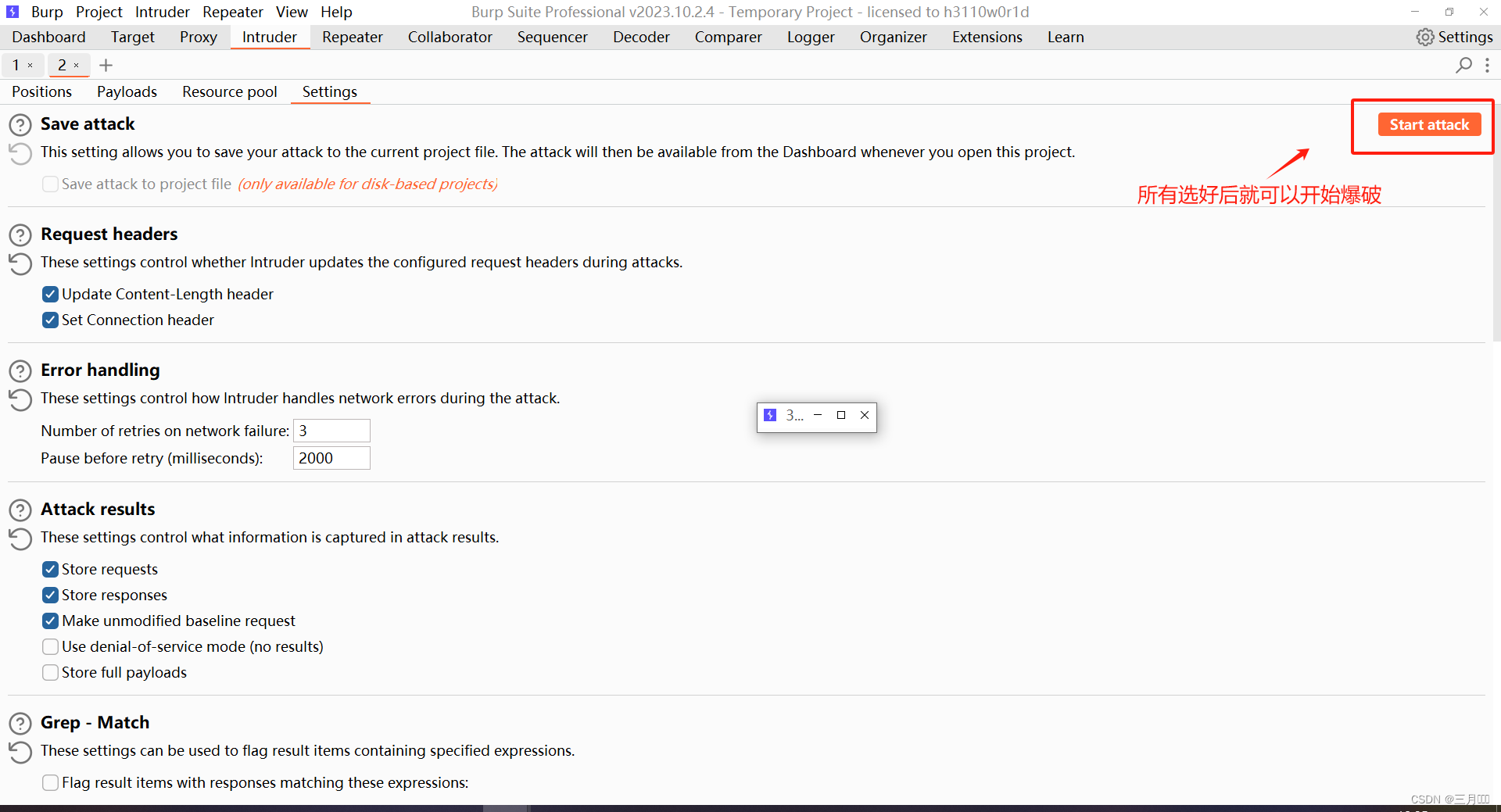Reset Request headers settings to default
This screenshot has width=1501, height=812.
coord(20,263)
